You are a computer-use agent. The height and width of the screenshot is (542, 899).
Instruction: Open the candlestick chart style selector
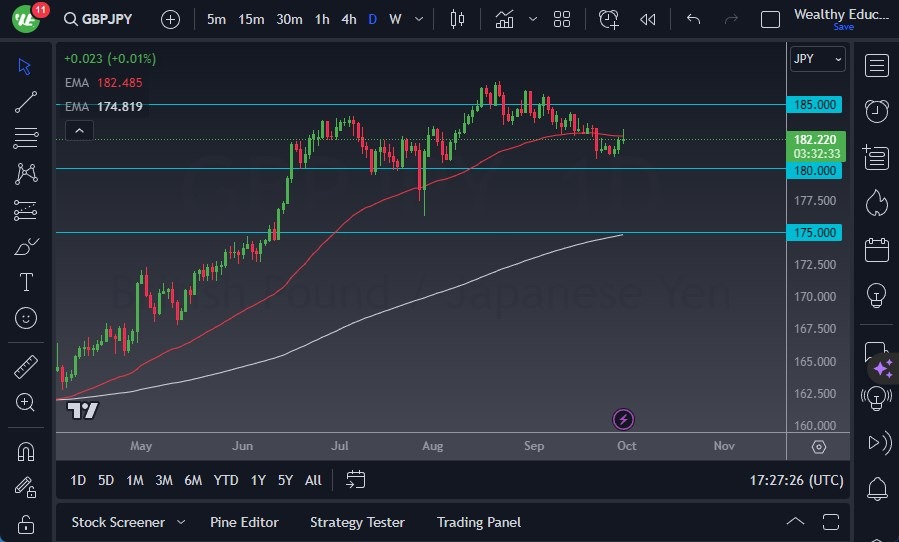click(458, 19)
